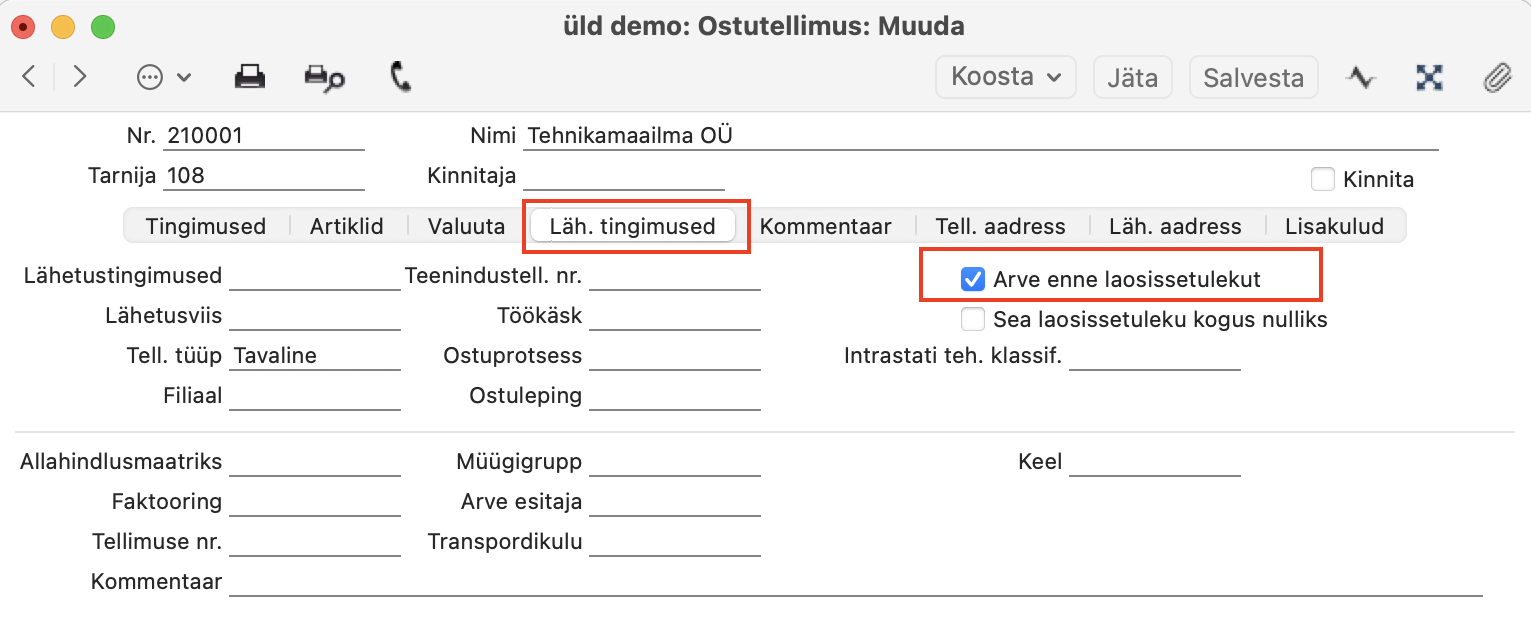1531x626 pixels.
Task: Tick Sea laosissetuleku kogus nulliks
Action: point(972,320)
